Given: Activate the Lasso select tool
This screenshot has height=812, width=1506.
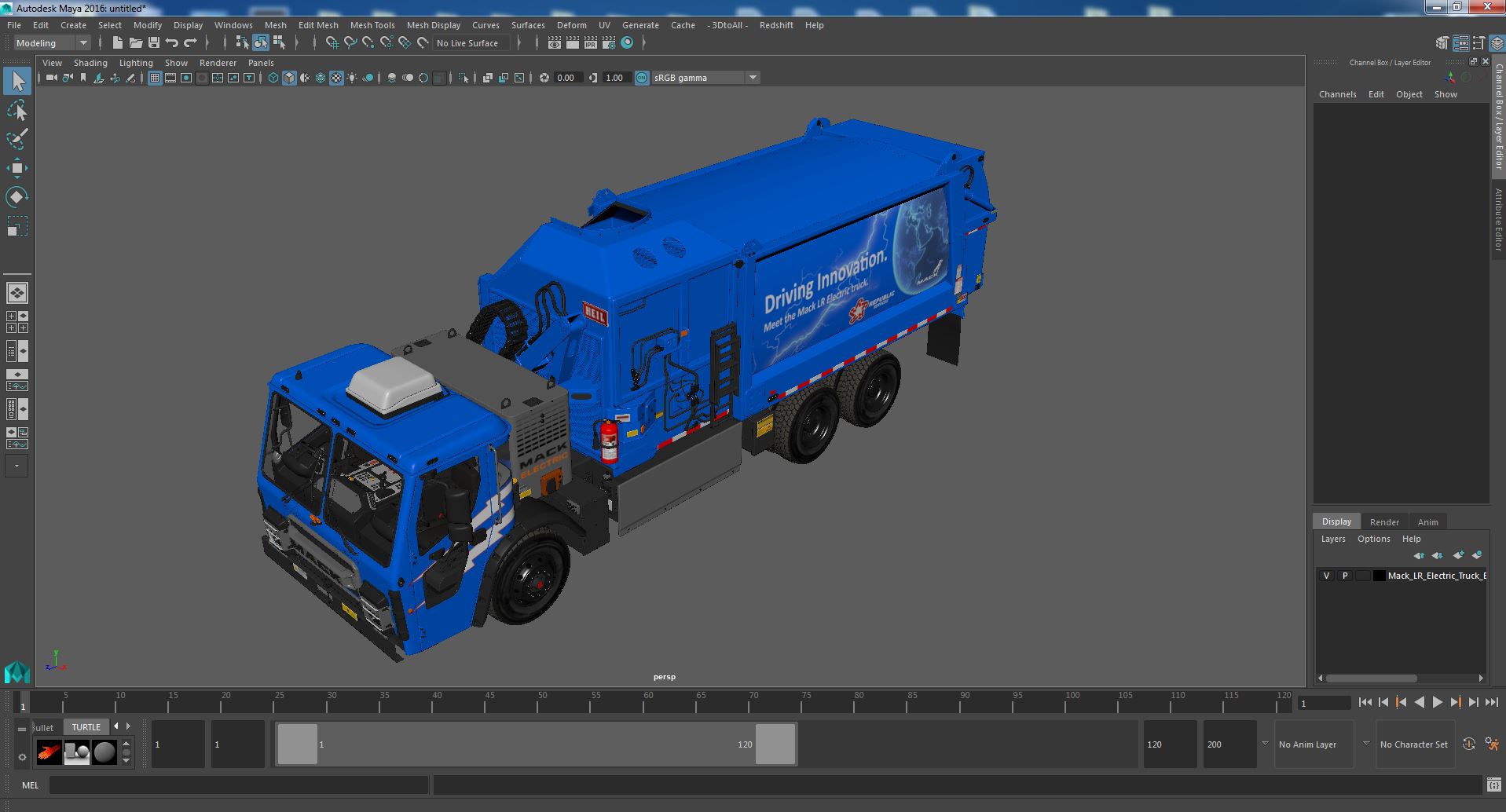Looking at the screenshot, I should coord(17,111).
